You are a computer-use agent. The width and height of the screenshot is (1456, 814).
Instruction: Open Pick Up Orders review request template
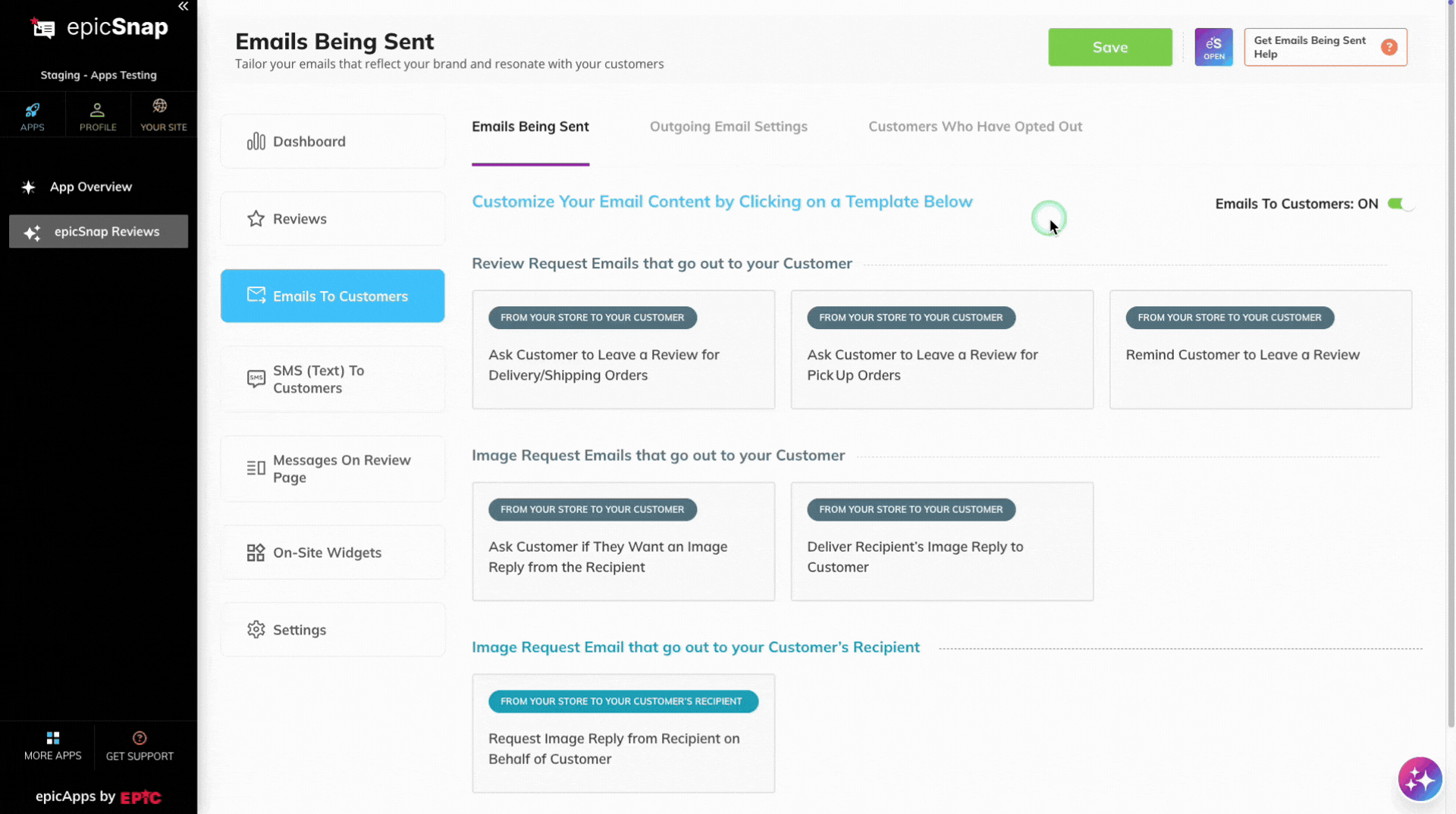click(x=942, y=350)
